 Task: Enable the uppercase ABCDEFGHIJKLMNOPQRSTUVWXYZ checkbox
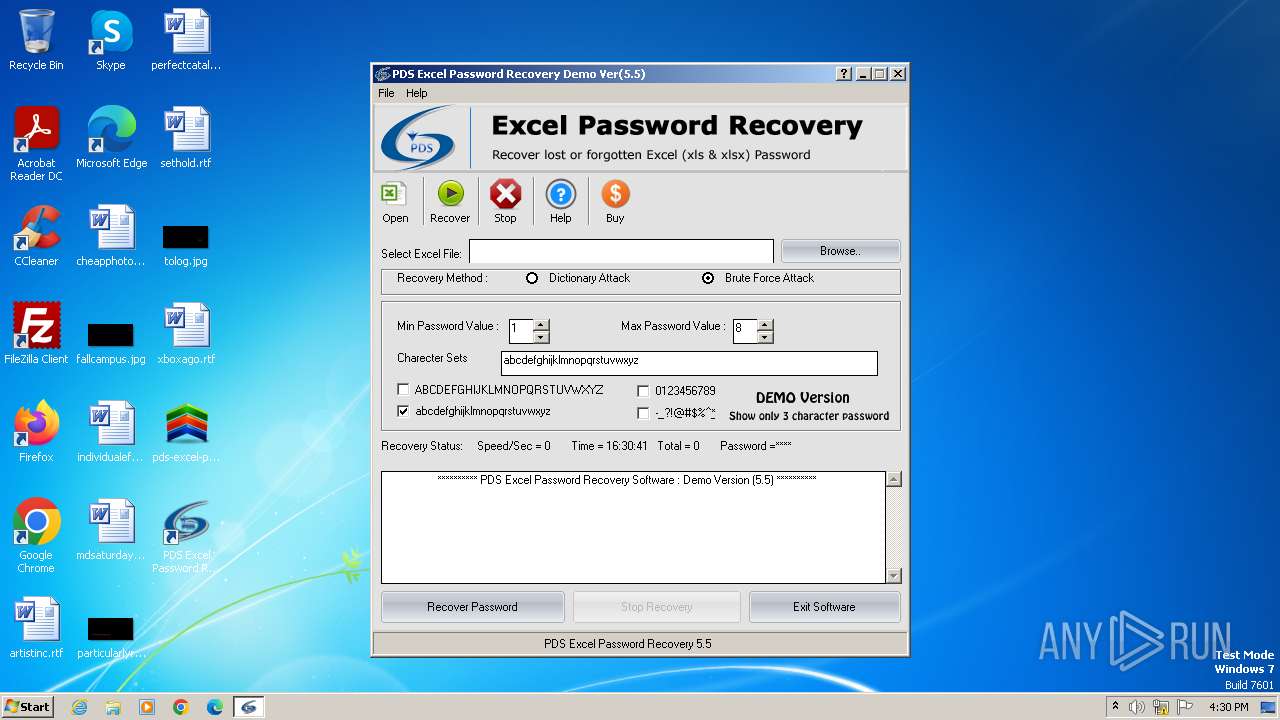(x=403, y=390)
